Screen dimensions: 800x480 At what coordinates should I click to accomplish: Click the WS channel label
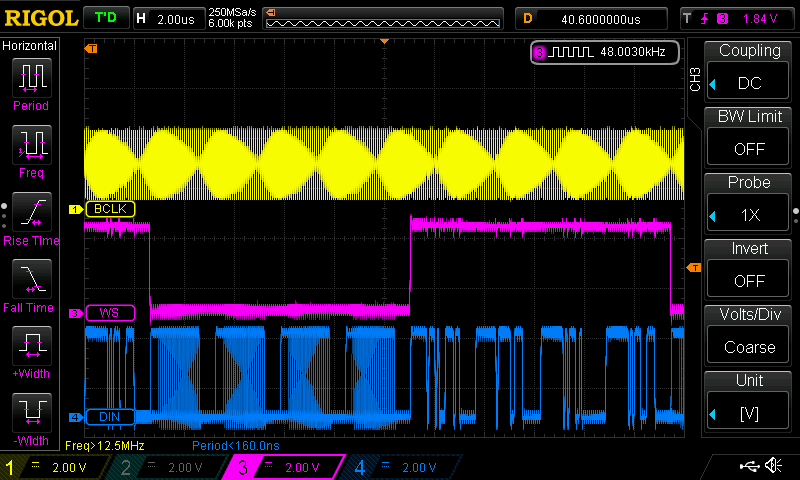110,313
